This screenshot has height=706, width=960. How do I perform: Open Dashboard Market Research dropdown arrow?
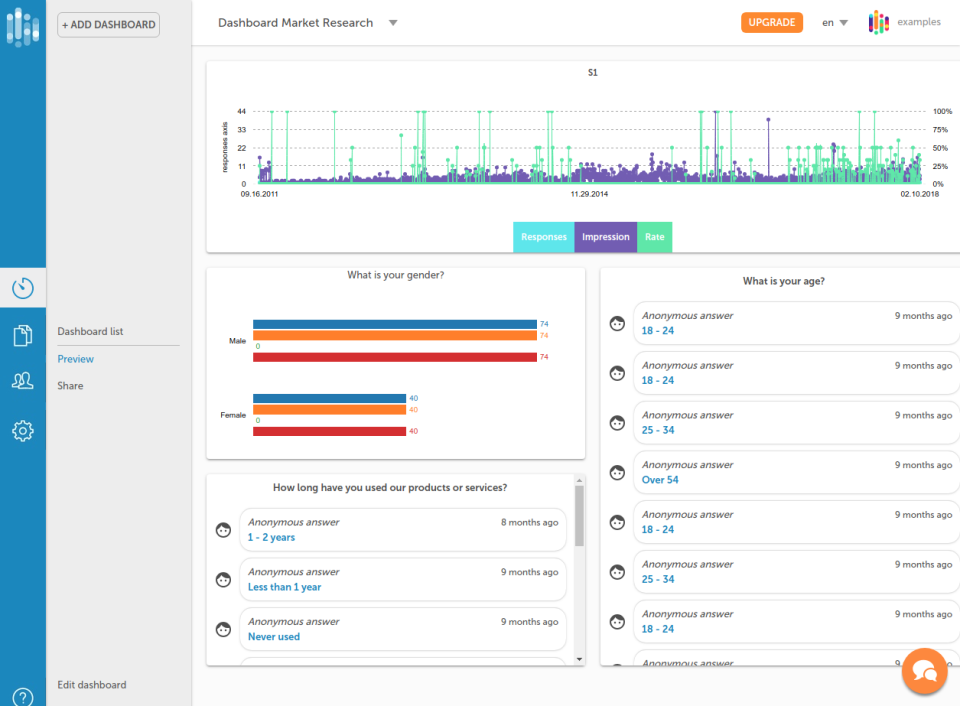pyautogui.click(x=393, y=23)
